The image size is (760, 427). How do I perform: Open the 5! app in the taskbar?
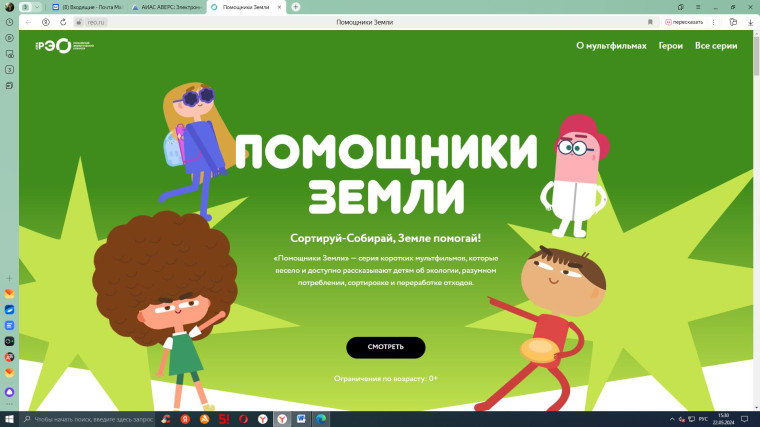[224, 419]
